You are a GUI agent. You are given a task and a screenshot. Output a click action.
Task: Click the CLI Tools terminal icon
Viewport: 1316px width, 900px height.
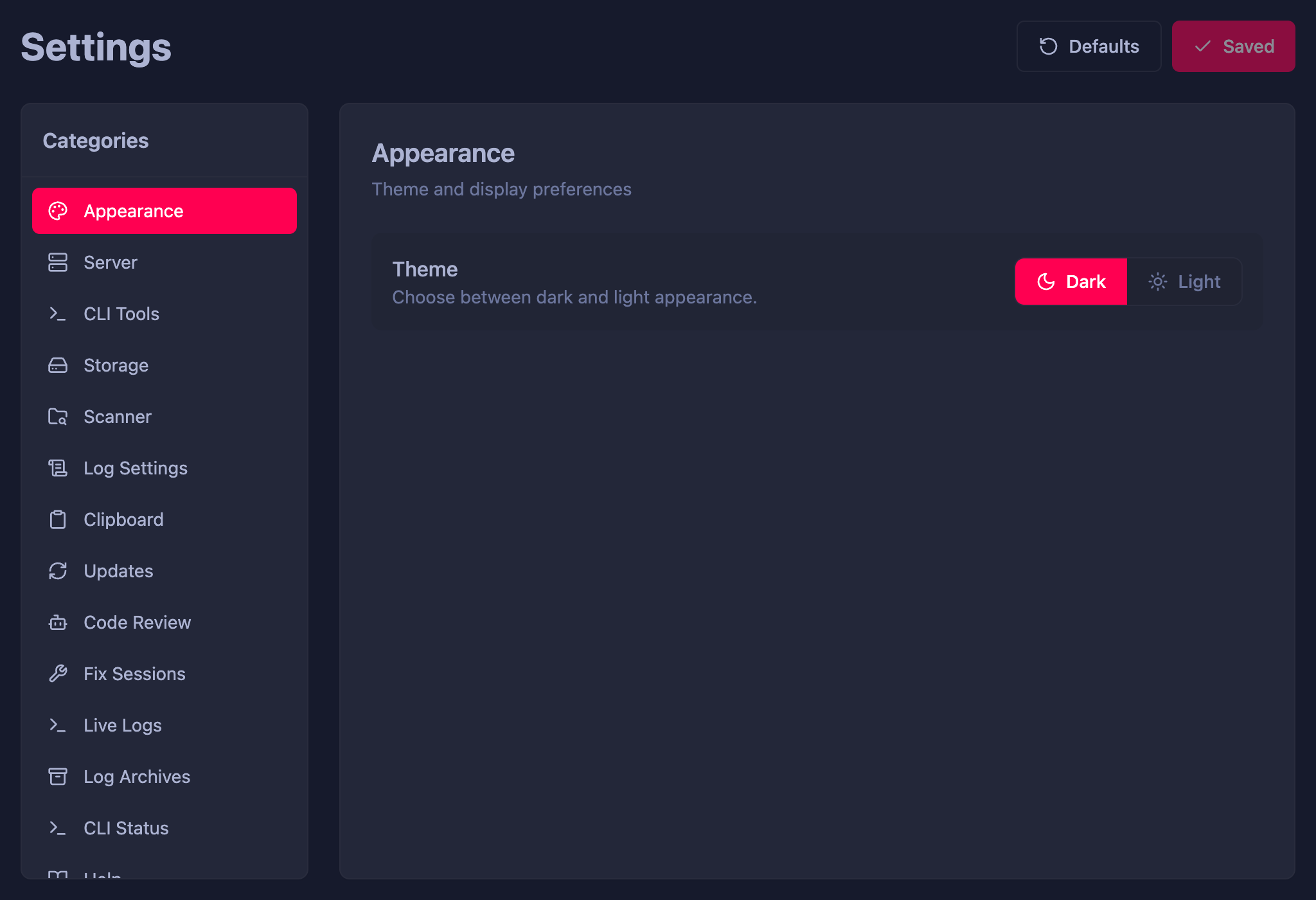click(x=58, y=314)
